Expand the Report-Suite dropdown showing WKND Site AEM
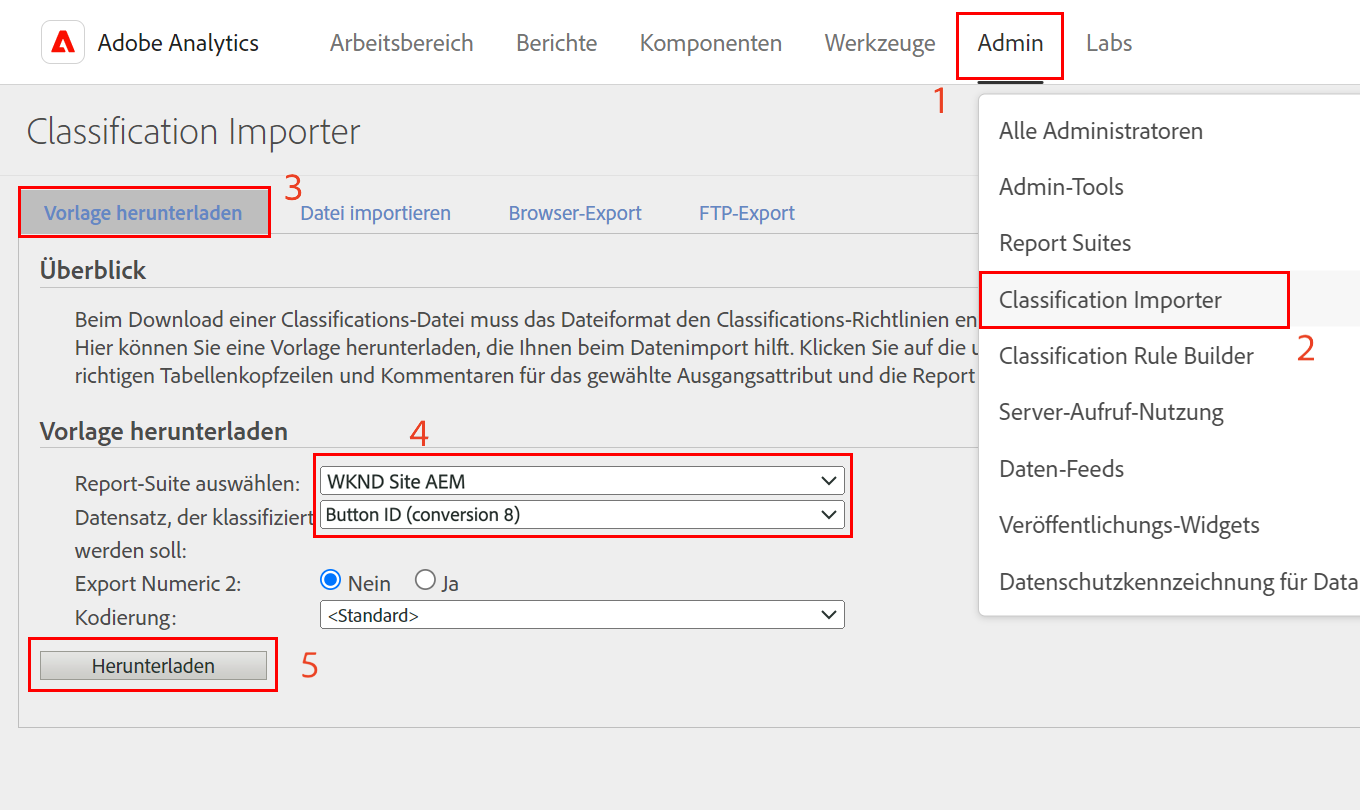The width and height of the screenshot is (1360, 810). coord(582,481)
